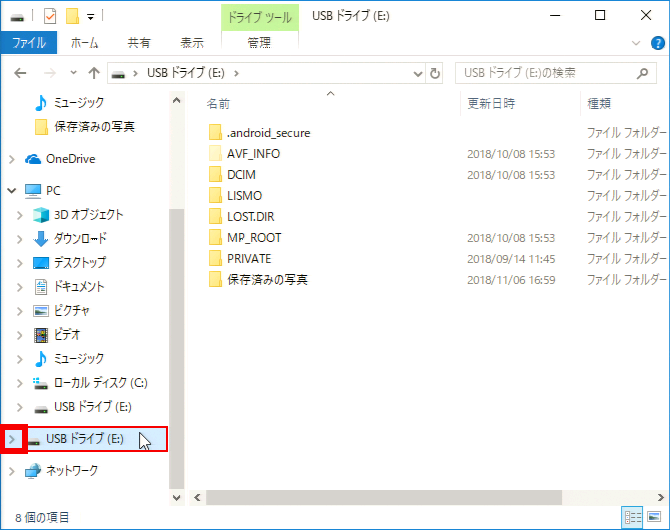Expand the ローカル ディスク (C:) node
The image size is (670, 530).
(x=20, y=383)
